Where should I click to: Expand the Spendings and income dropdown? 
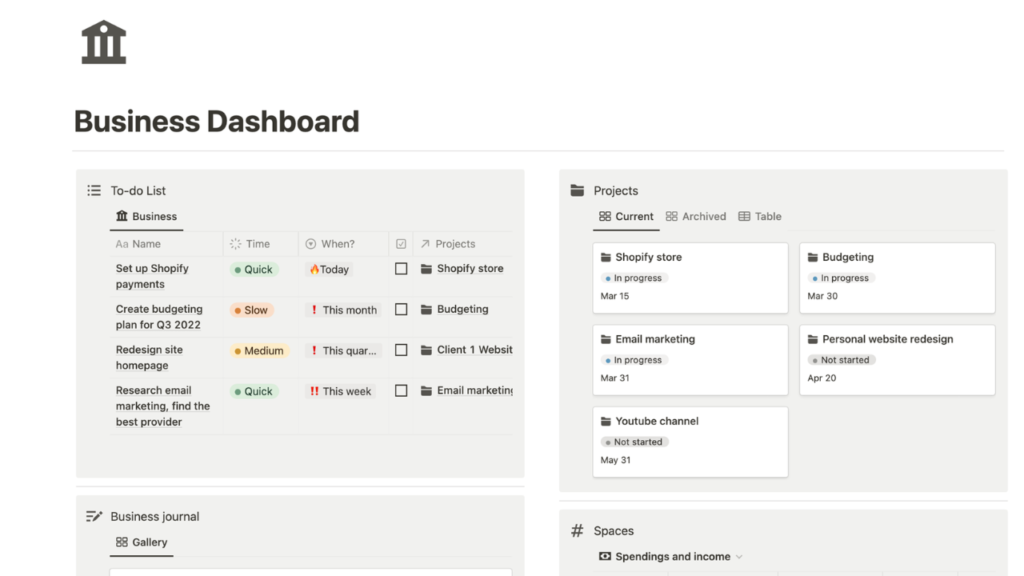click(739, 557)
